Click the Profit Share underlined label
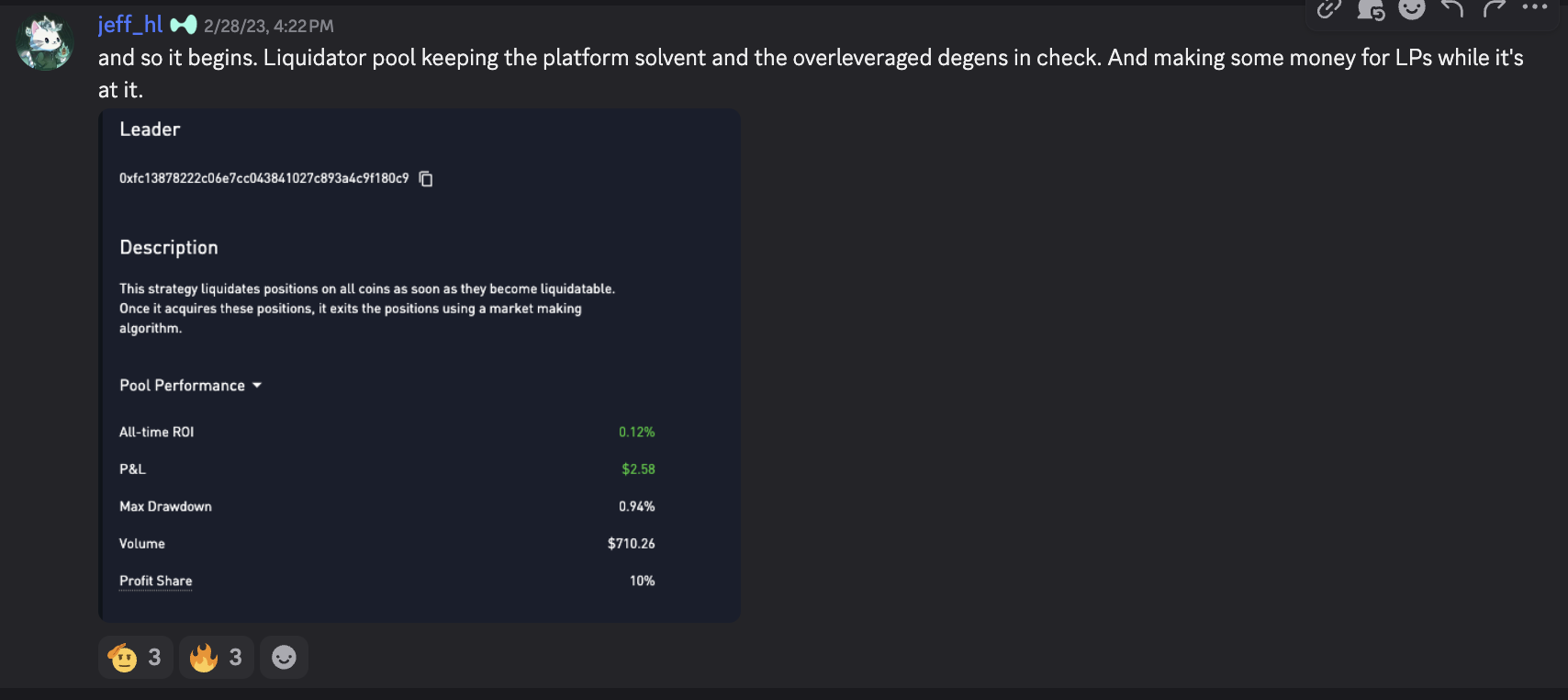The height and width of the screenshot is (700, 1568). click(x=156, y=581)
